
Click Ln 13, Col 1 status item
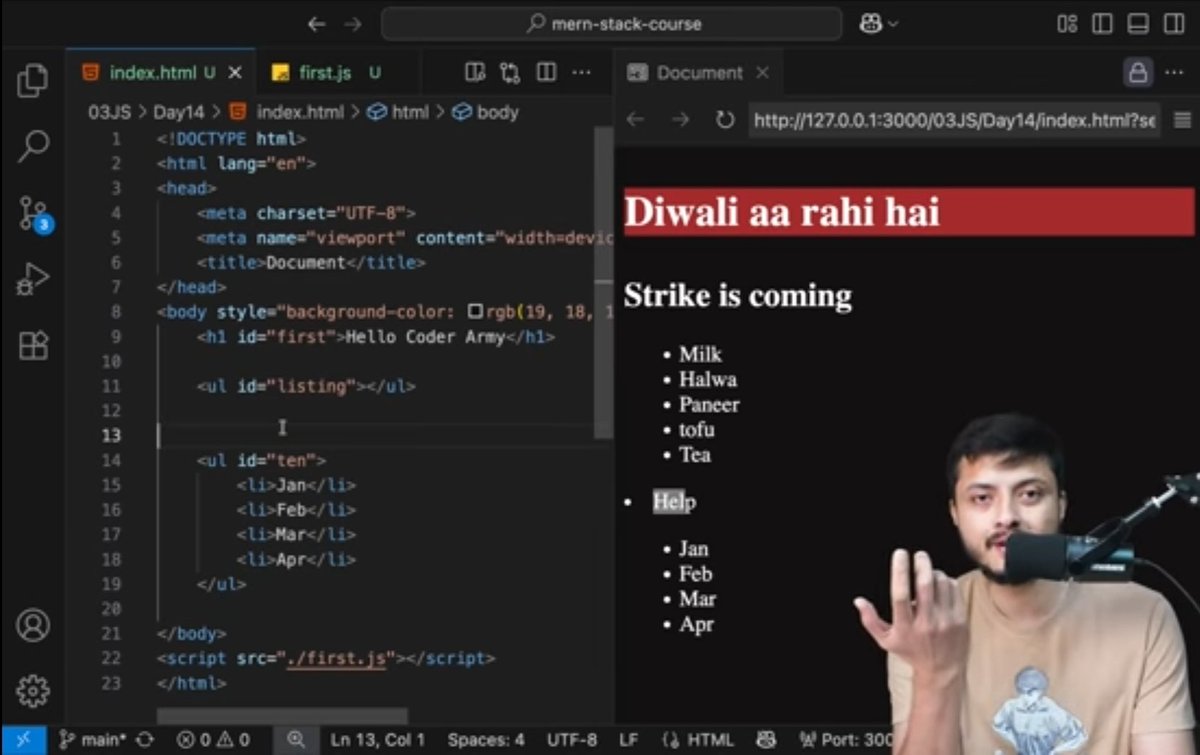[x=378, y=740]
